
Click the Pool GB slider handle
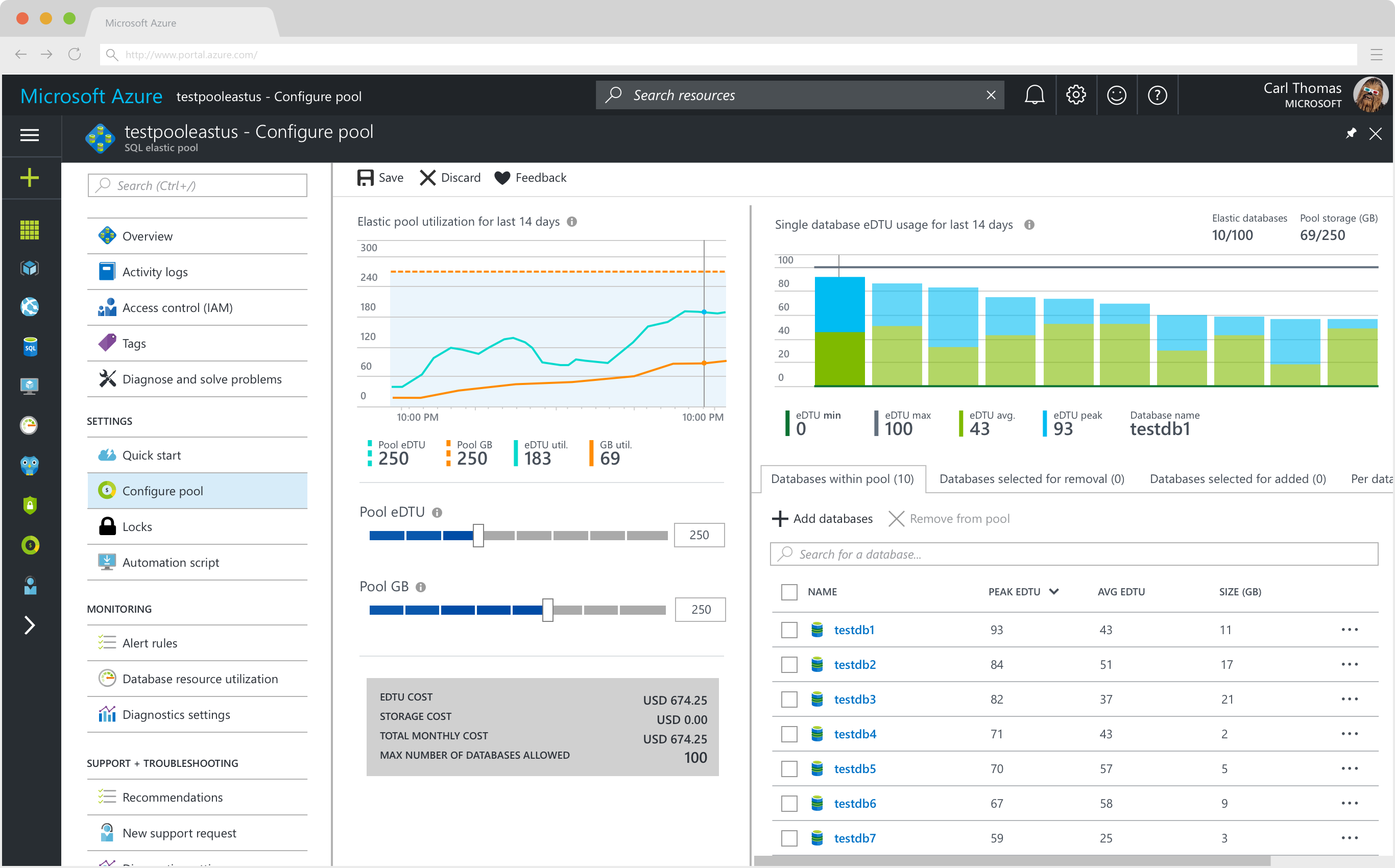548,610
